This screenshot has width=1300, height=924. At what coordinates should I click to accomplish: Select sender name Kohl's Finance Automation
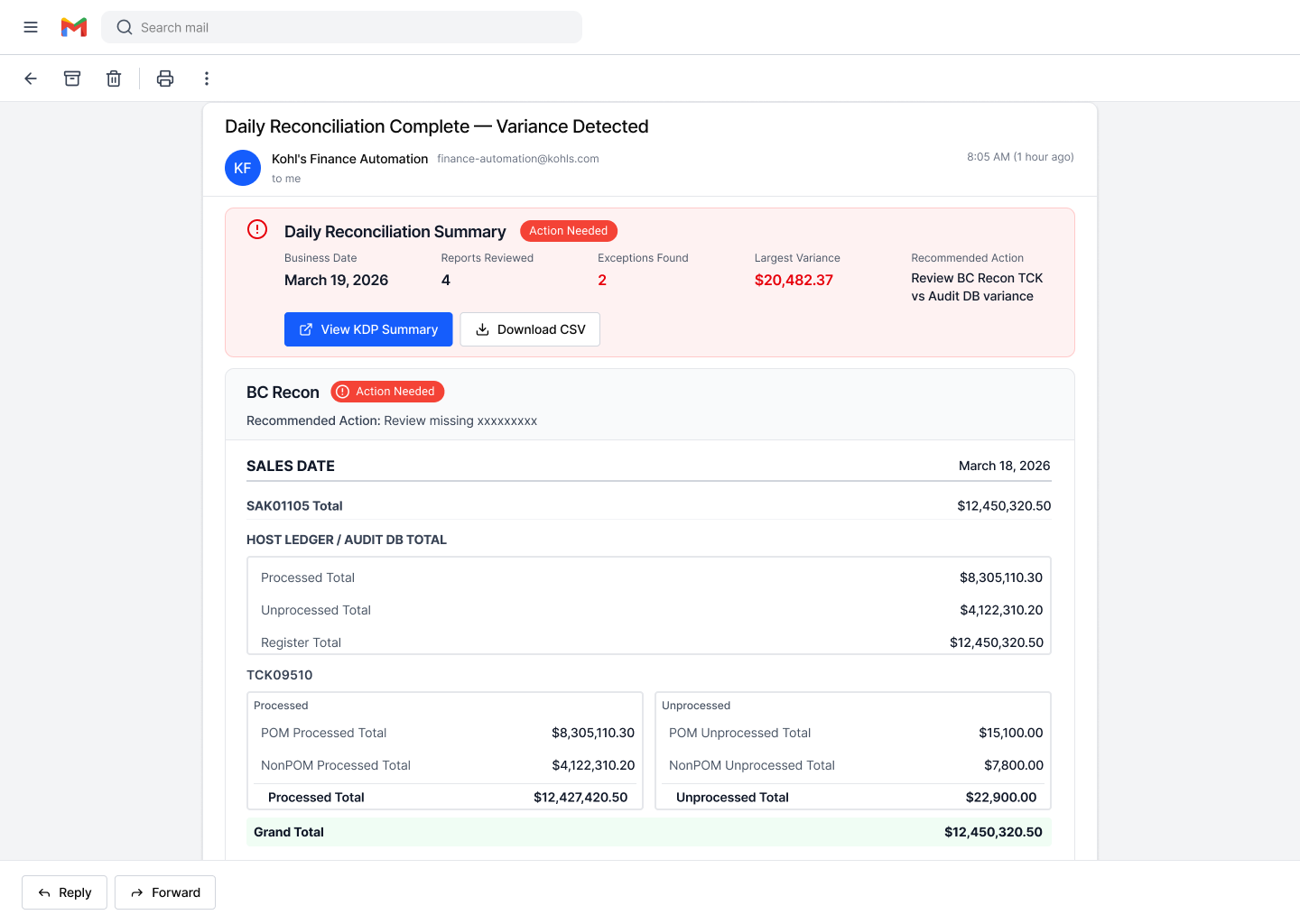coord(349,159)
